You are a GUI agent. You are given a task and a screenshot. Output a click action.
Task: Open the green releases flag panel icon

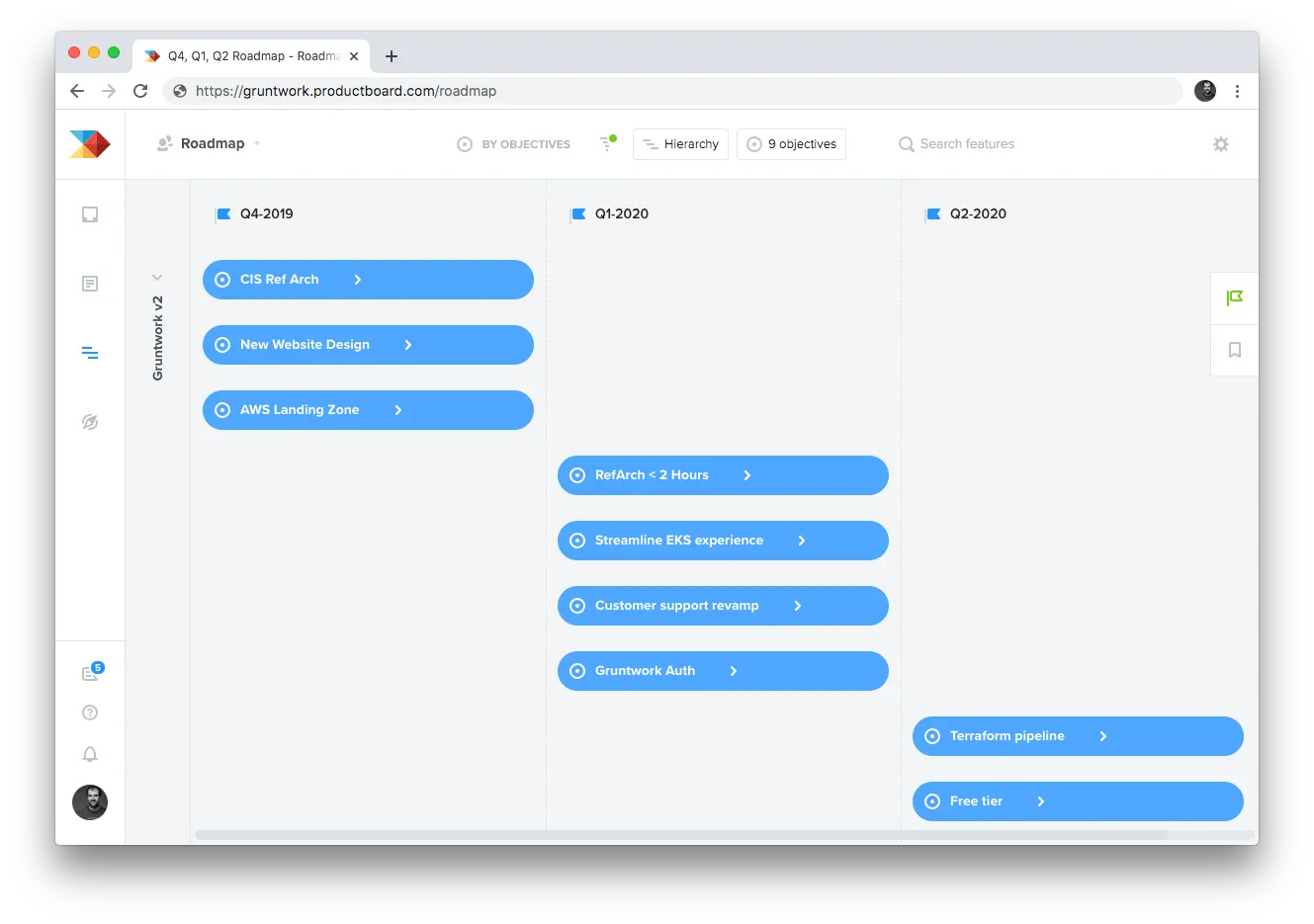[1235, 297]
